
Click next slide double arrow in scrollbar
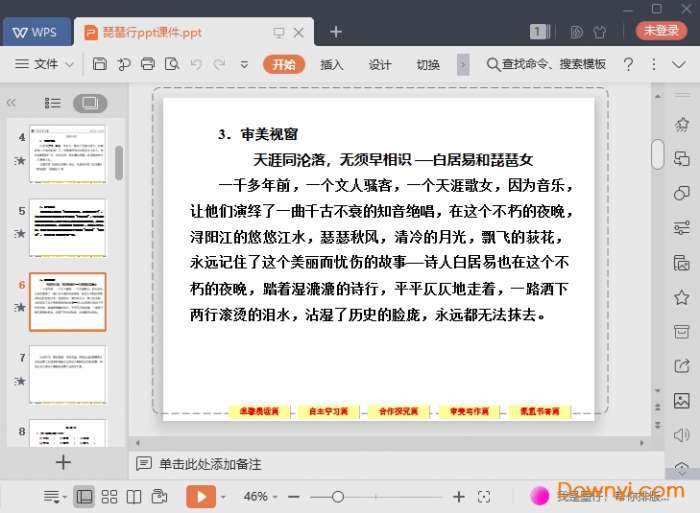pos(658,424)
